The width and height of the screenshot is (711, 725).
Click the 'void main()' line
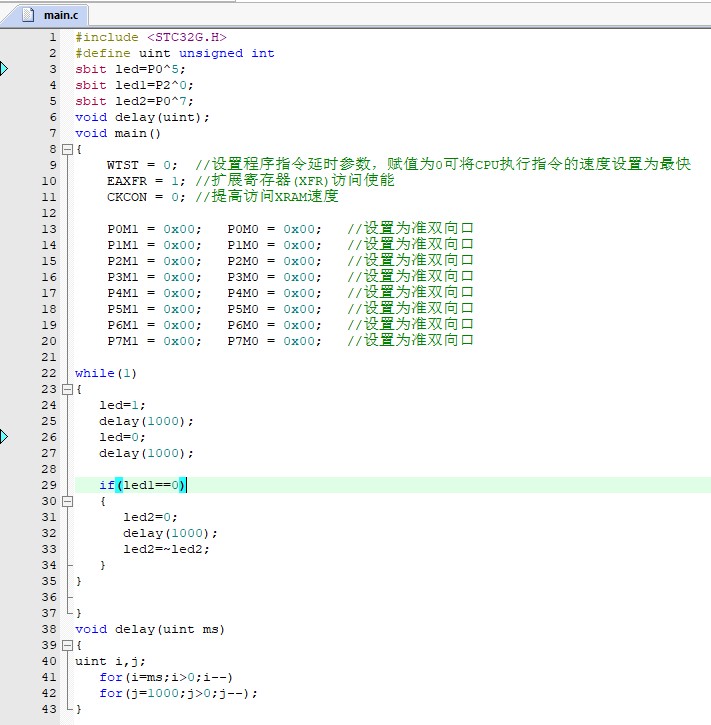click(118, 133)
